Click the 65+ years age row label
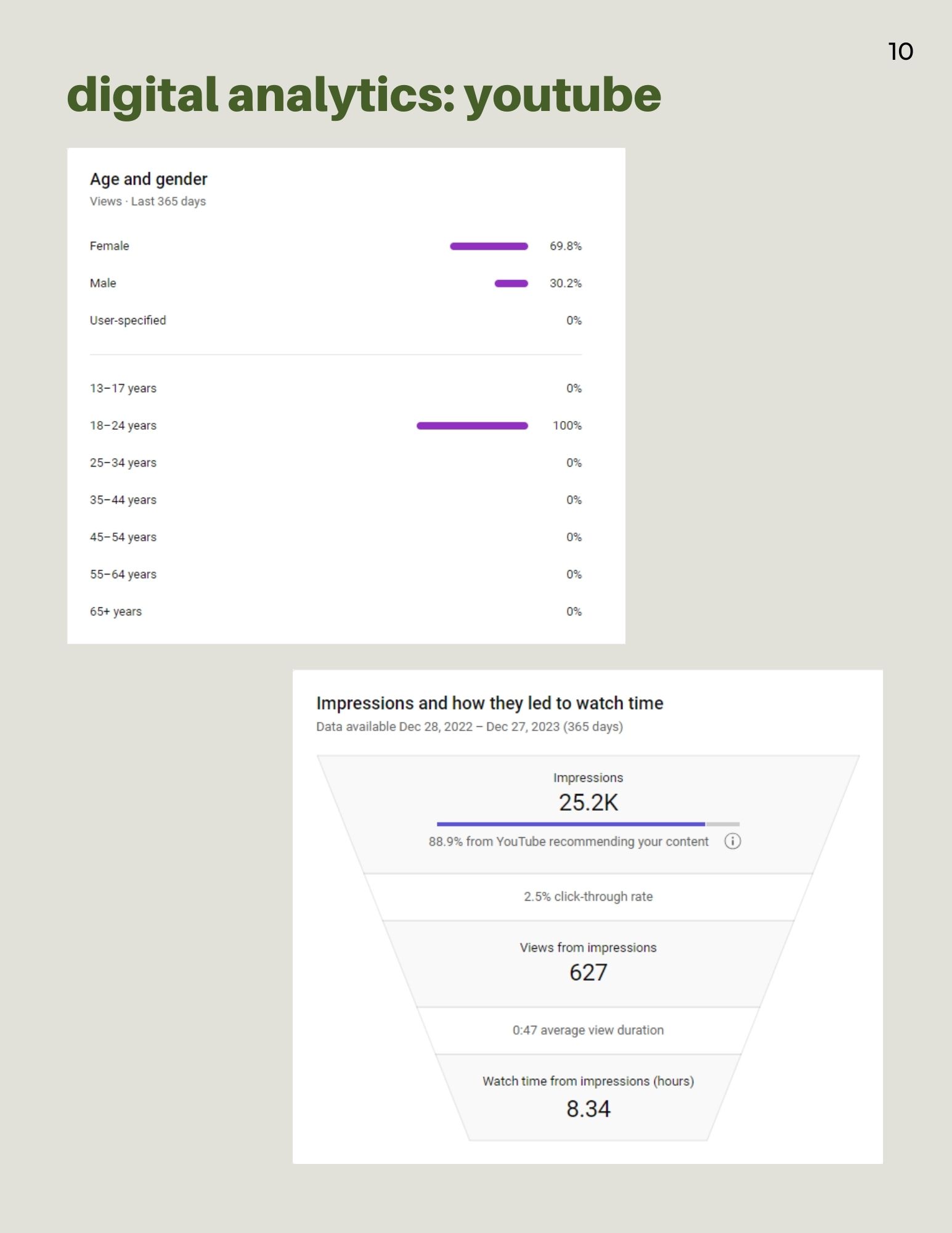The height and width of the screenshot is (1233, 952). (x=116, y=612)
